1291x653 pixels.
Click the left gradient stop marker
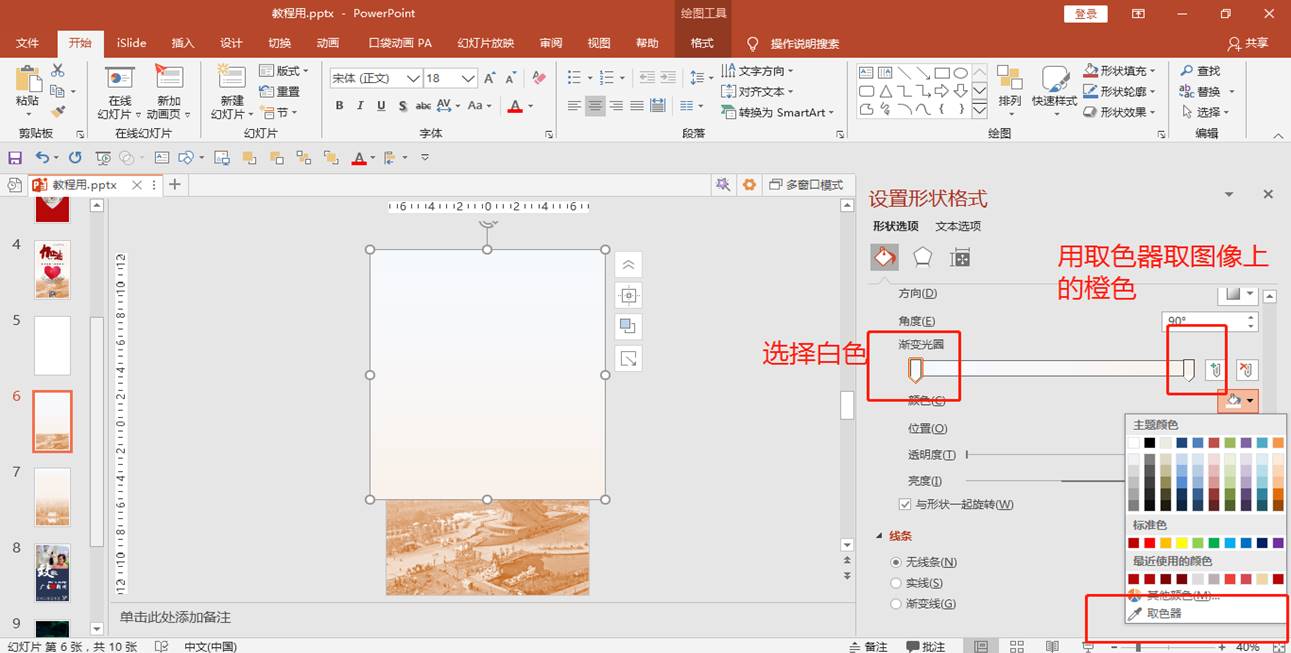[x=914, y=370]
